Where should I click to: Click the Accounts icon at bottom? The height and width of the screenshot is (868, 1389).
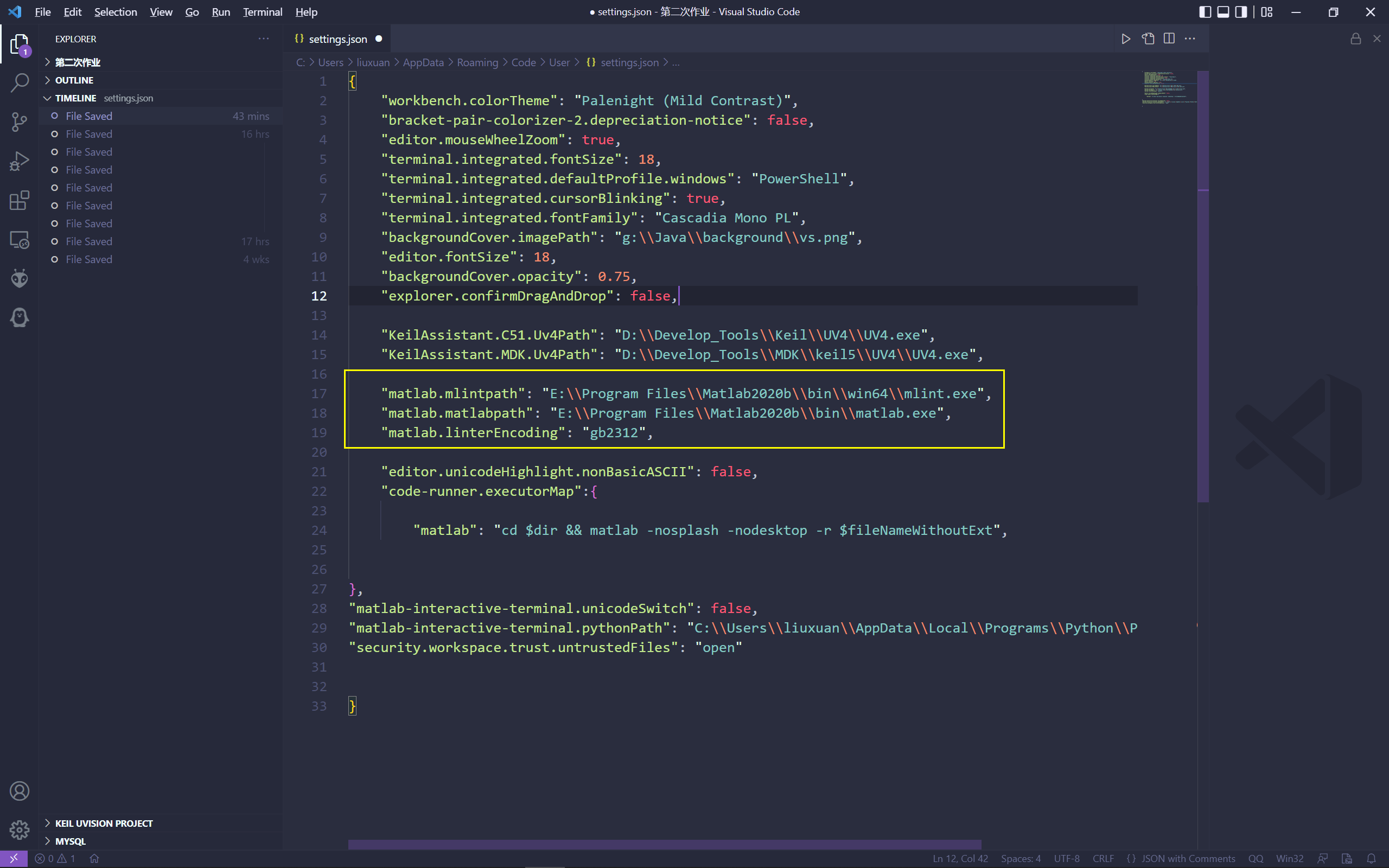19,790
